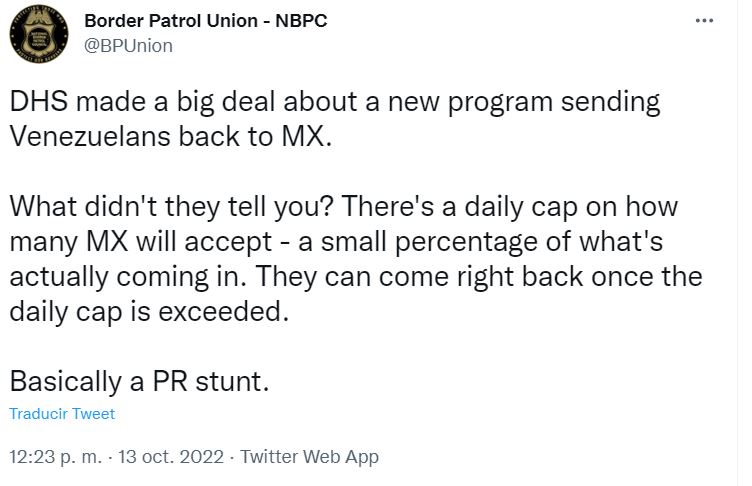The height and width of the screenshot is (486, 752).
Task: Click the daily cap is exceeded line
Action: pyautogui.click(x=148, y=310)
